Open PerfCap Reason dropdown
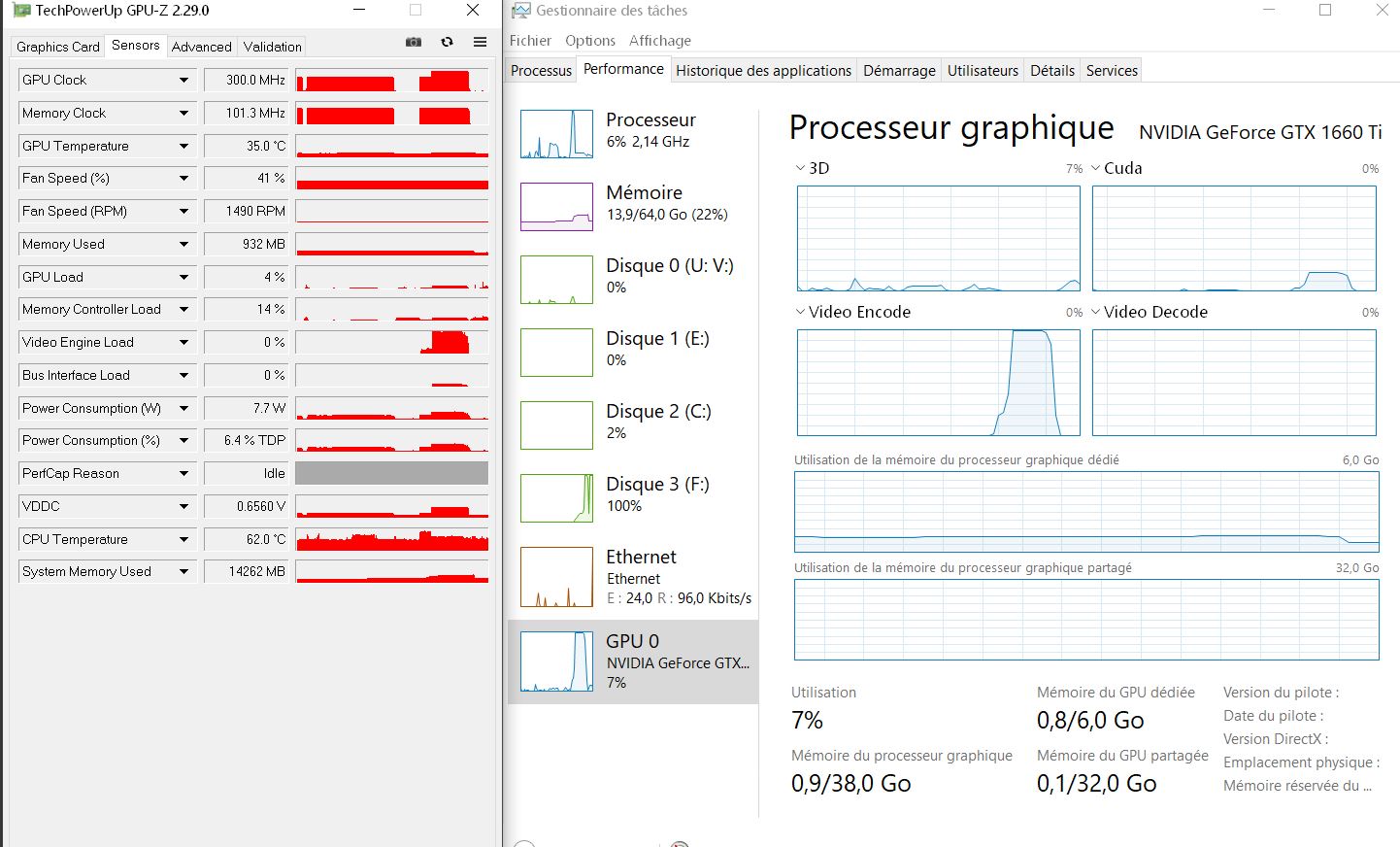 [183, 473]
